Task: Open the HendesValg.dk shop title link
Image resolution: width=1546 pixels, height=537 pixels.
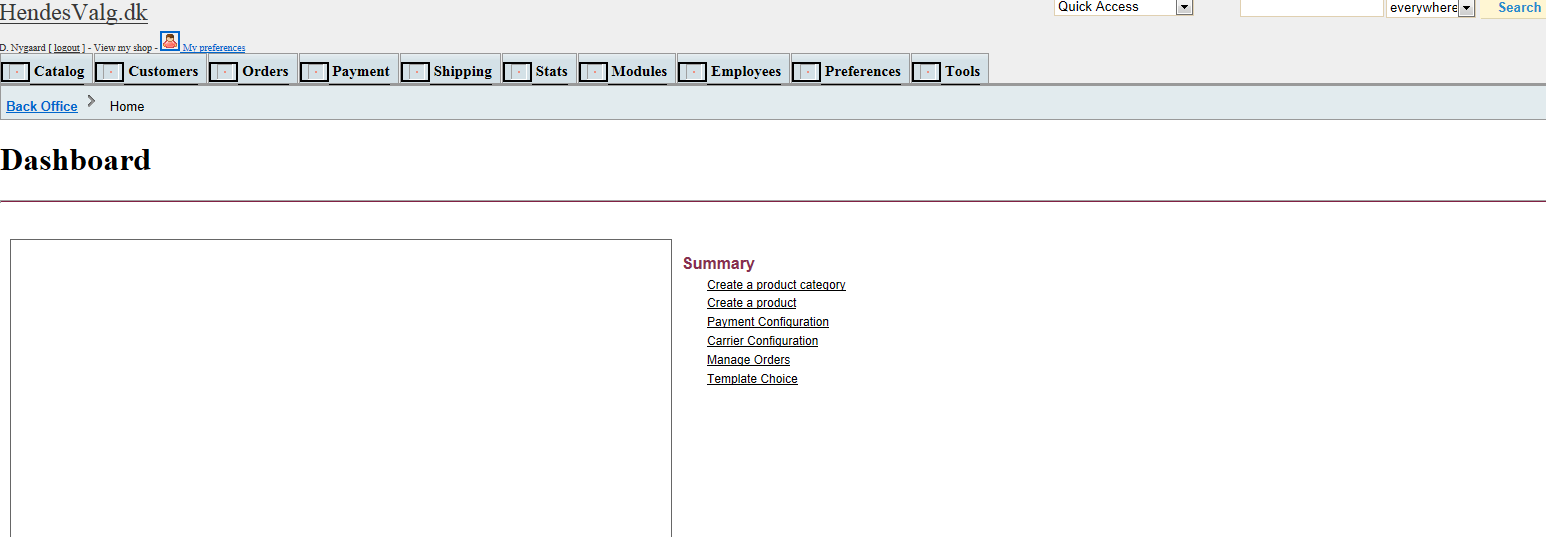Action: pyautogui.click(x=74, y=12)
